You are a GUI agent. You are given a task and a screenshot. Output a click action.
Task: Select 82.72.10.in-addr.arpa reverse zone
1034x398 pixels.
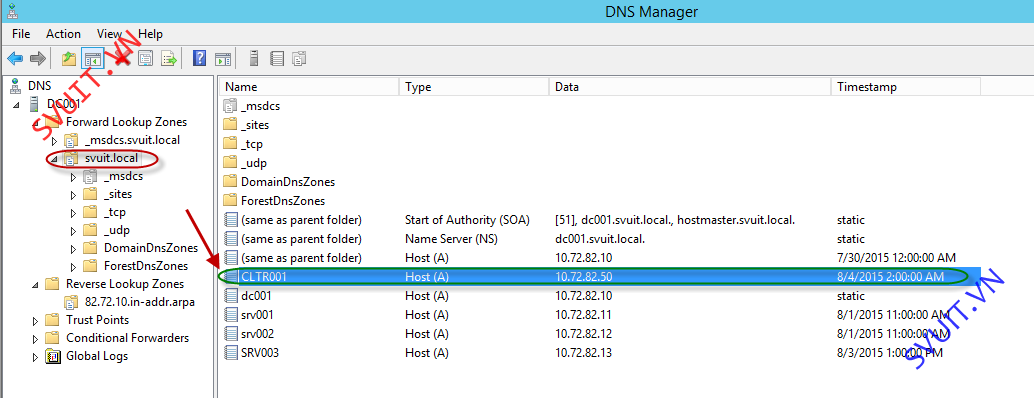[140, 302]
